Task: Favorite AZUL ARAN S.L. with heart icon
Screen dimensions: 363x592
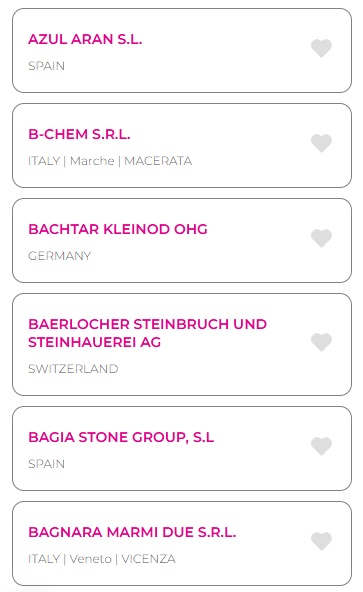Action: (321, 48)
